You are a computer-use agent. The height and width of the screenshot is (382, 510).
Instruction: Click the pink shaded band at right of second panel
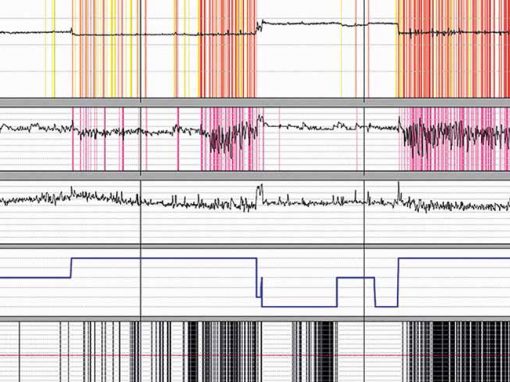click(455, 139)
